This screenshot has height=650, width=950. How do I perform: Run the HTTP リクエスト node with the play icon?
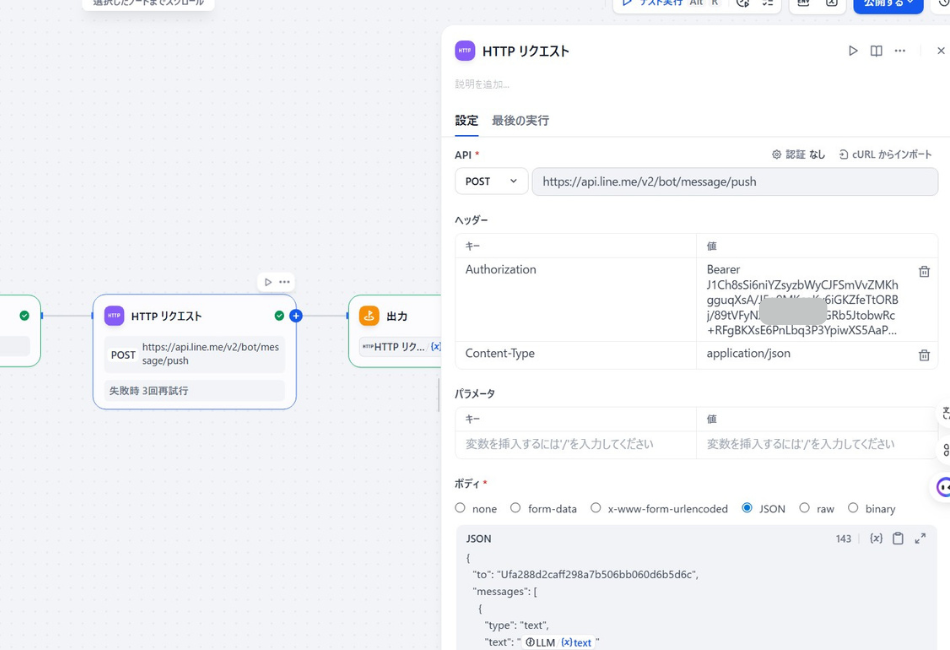coord(853,50)
